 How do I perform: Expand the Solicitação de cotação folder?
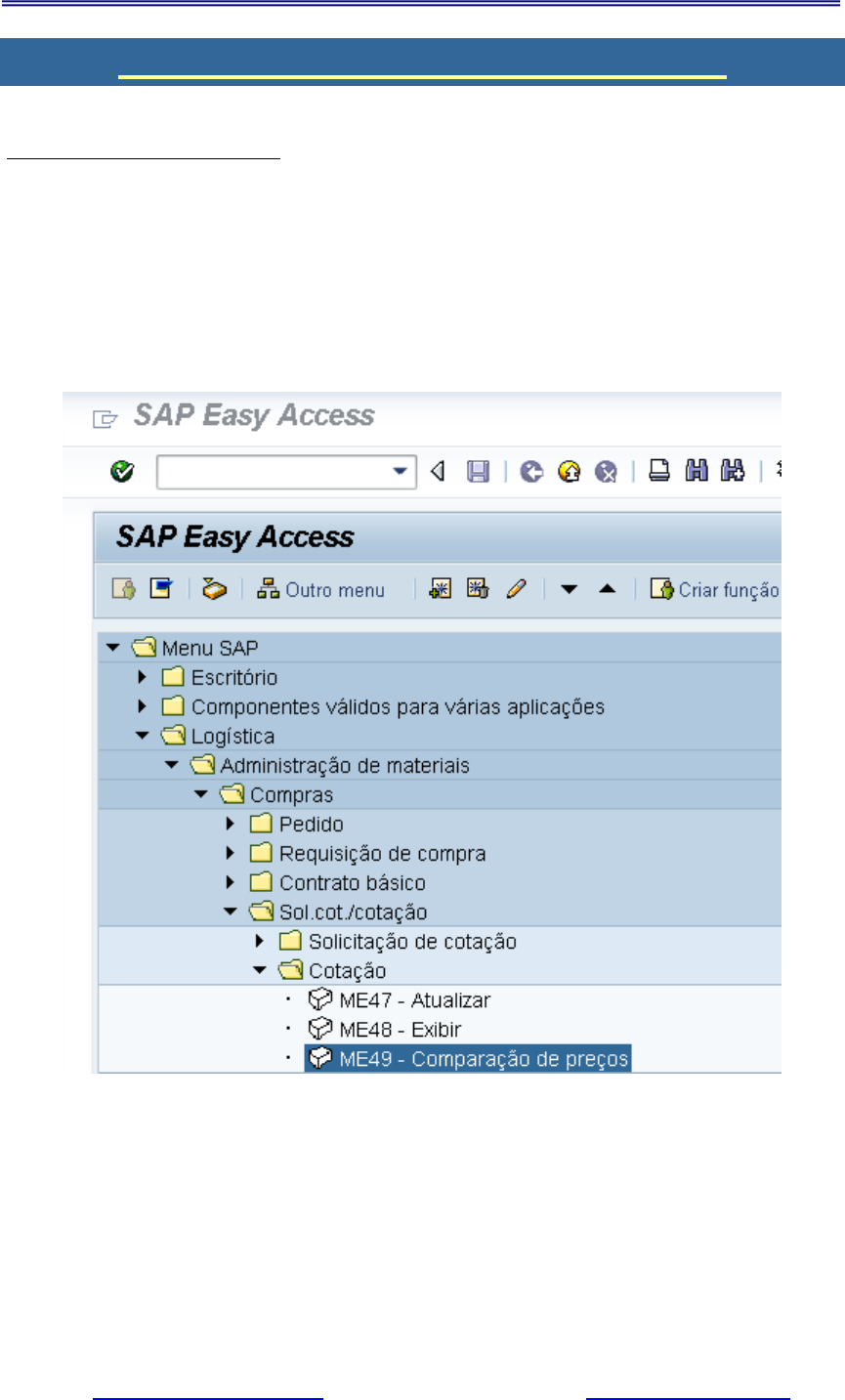tap(260, 941)
